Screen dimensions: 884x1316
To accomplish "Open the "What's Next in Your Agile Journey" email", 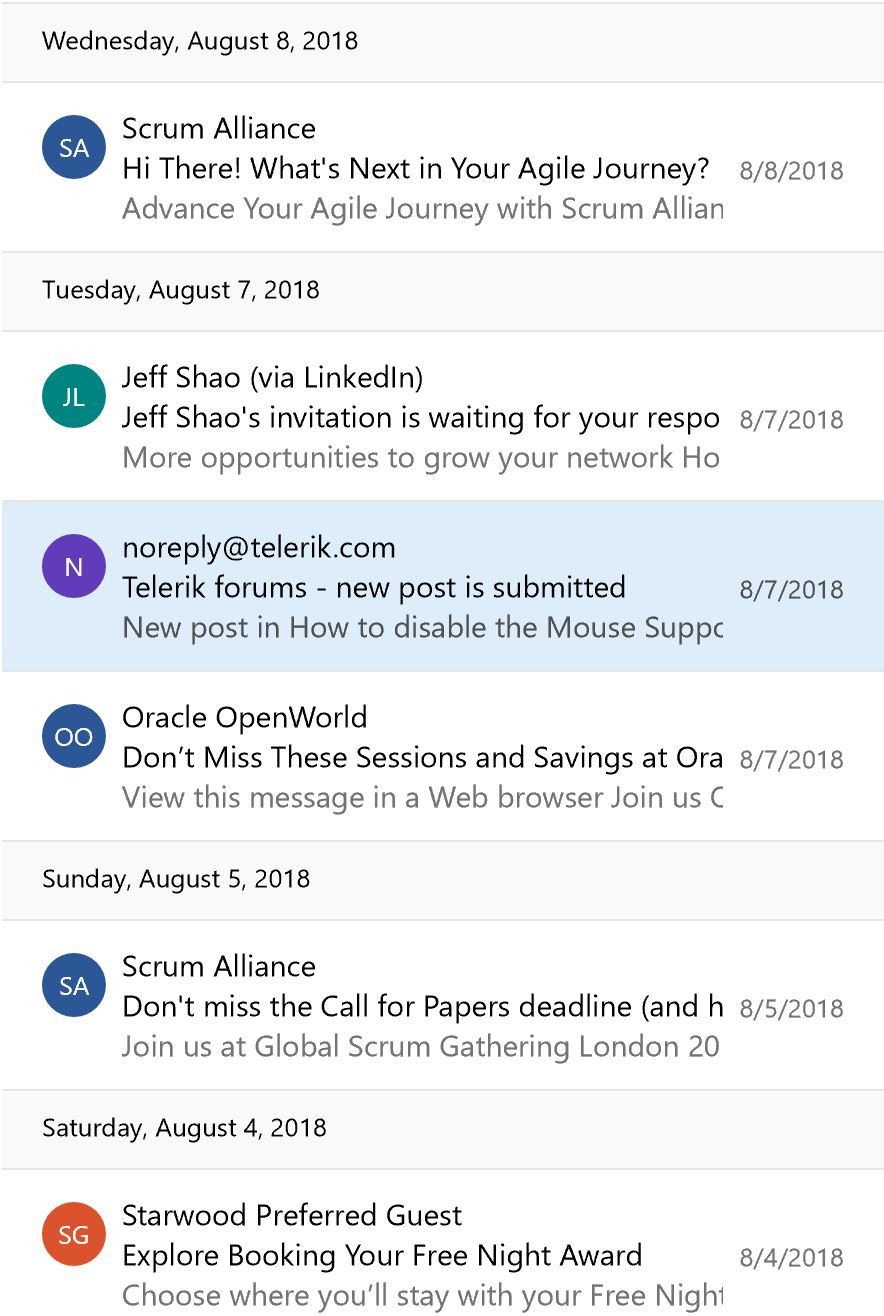I will pyautogui.click(x=415, y=169).
